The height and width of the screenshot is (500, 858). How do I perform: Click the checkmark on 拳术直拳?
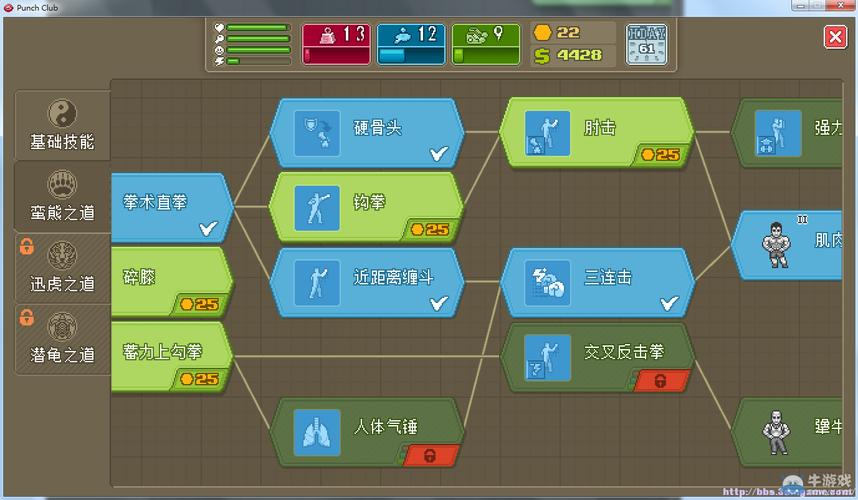[208, 228]
